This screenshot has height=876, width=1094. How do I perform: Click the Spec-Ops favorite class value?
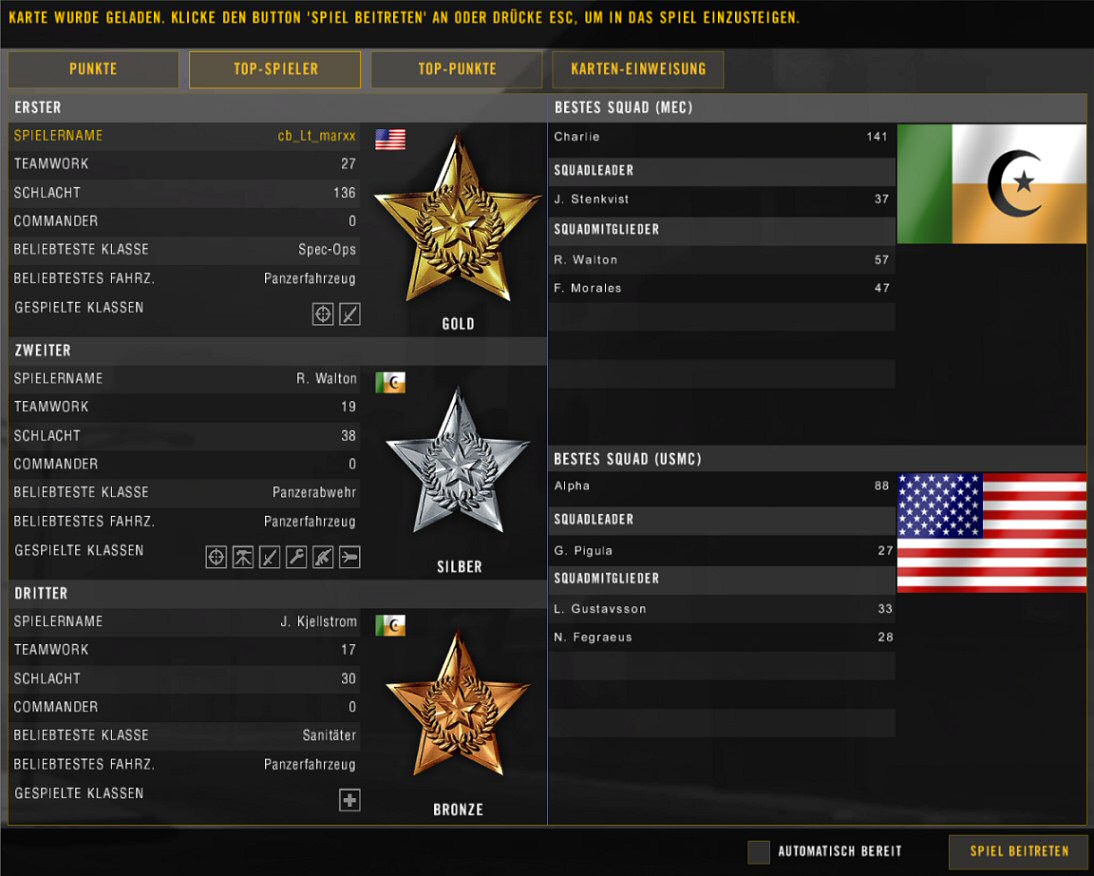tap(327, 250)
